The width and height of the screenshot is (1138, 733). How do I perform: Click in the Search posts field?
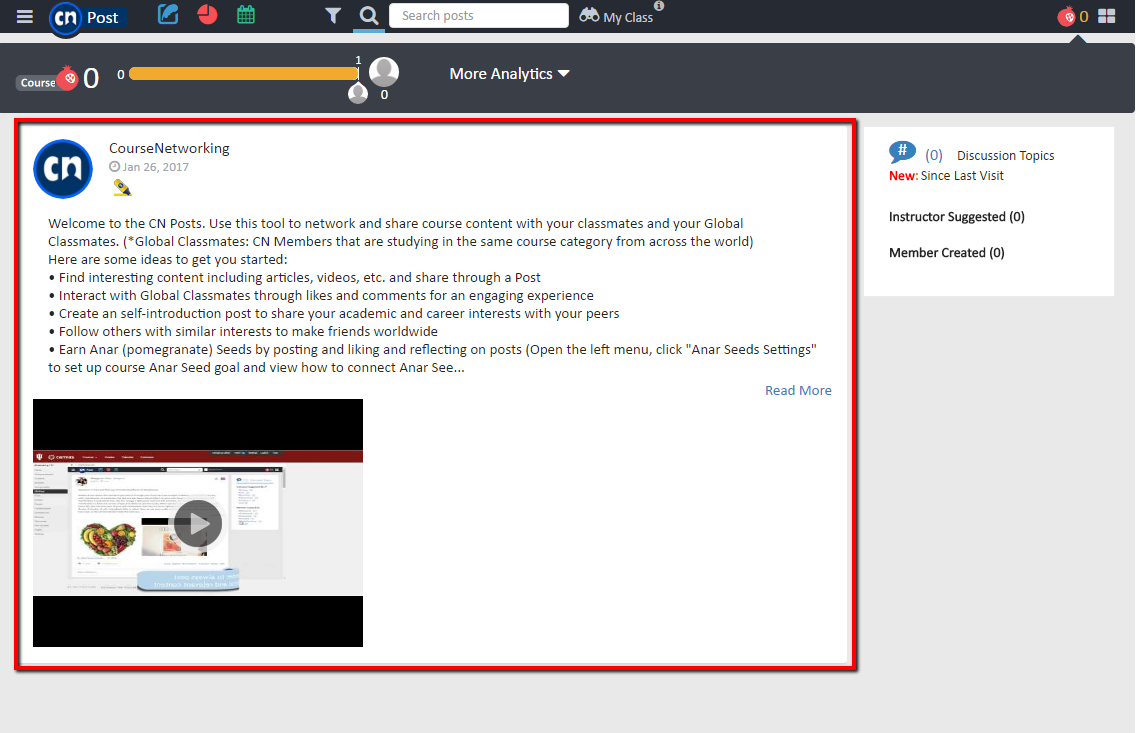pyautogui.click(x=479, y=15)
